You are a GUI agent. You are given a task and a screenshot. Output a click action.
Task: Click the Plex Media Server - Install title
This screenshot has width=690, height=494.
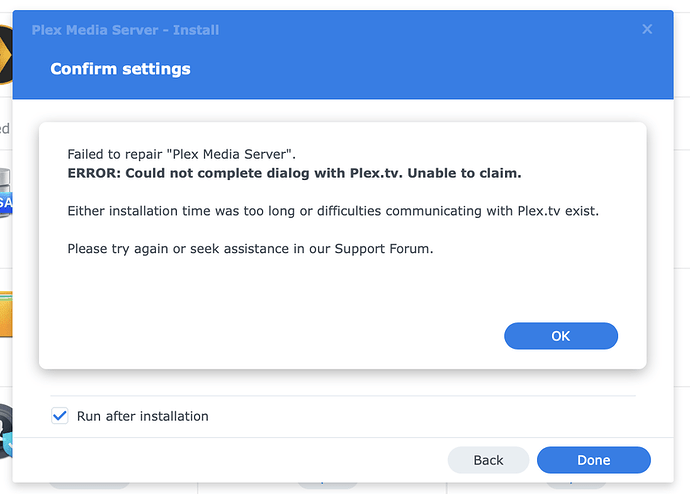tap(125, 30)
